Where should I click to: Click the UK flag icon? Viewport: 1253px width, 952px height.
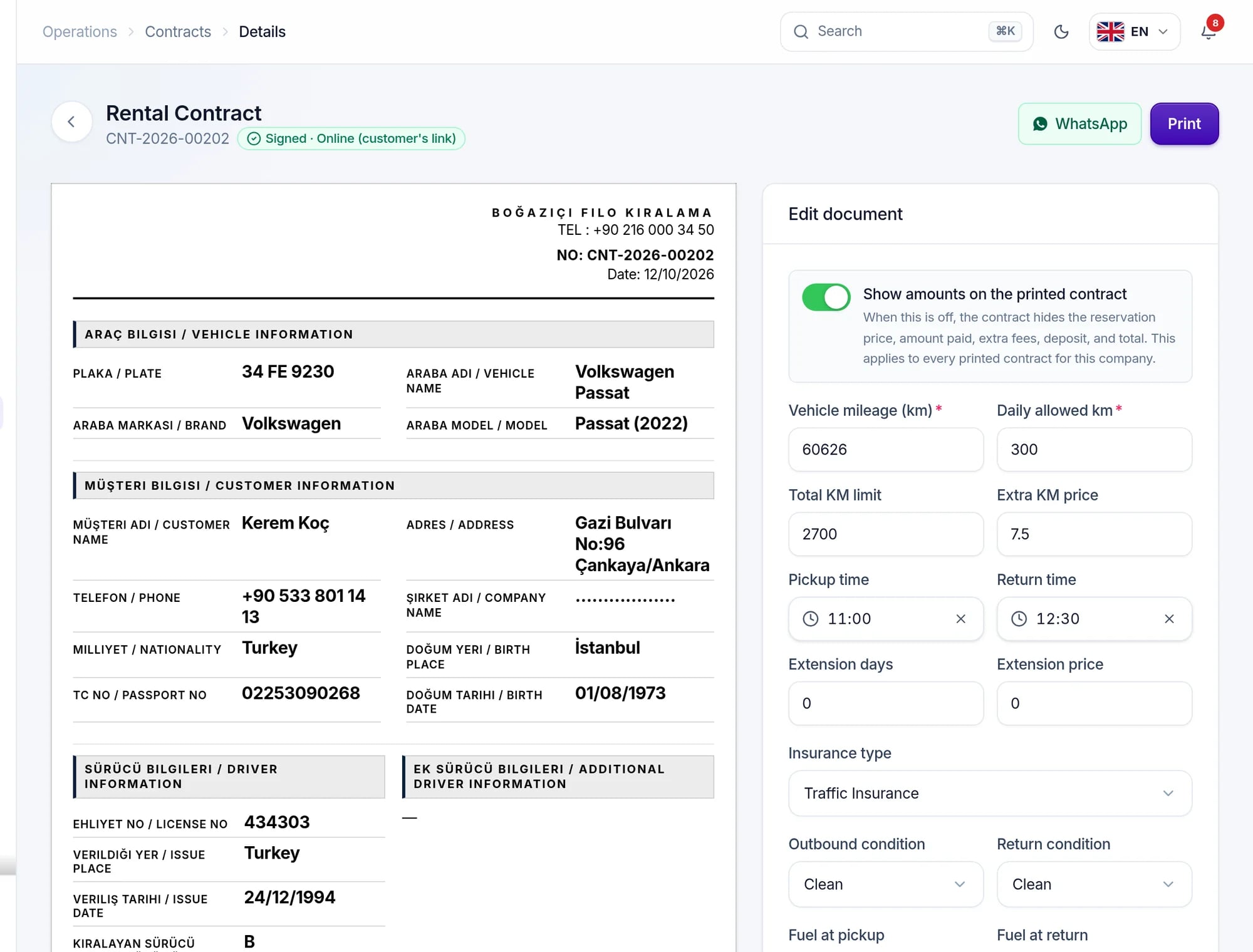pos(1110,31)
